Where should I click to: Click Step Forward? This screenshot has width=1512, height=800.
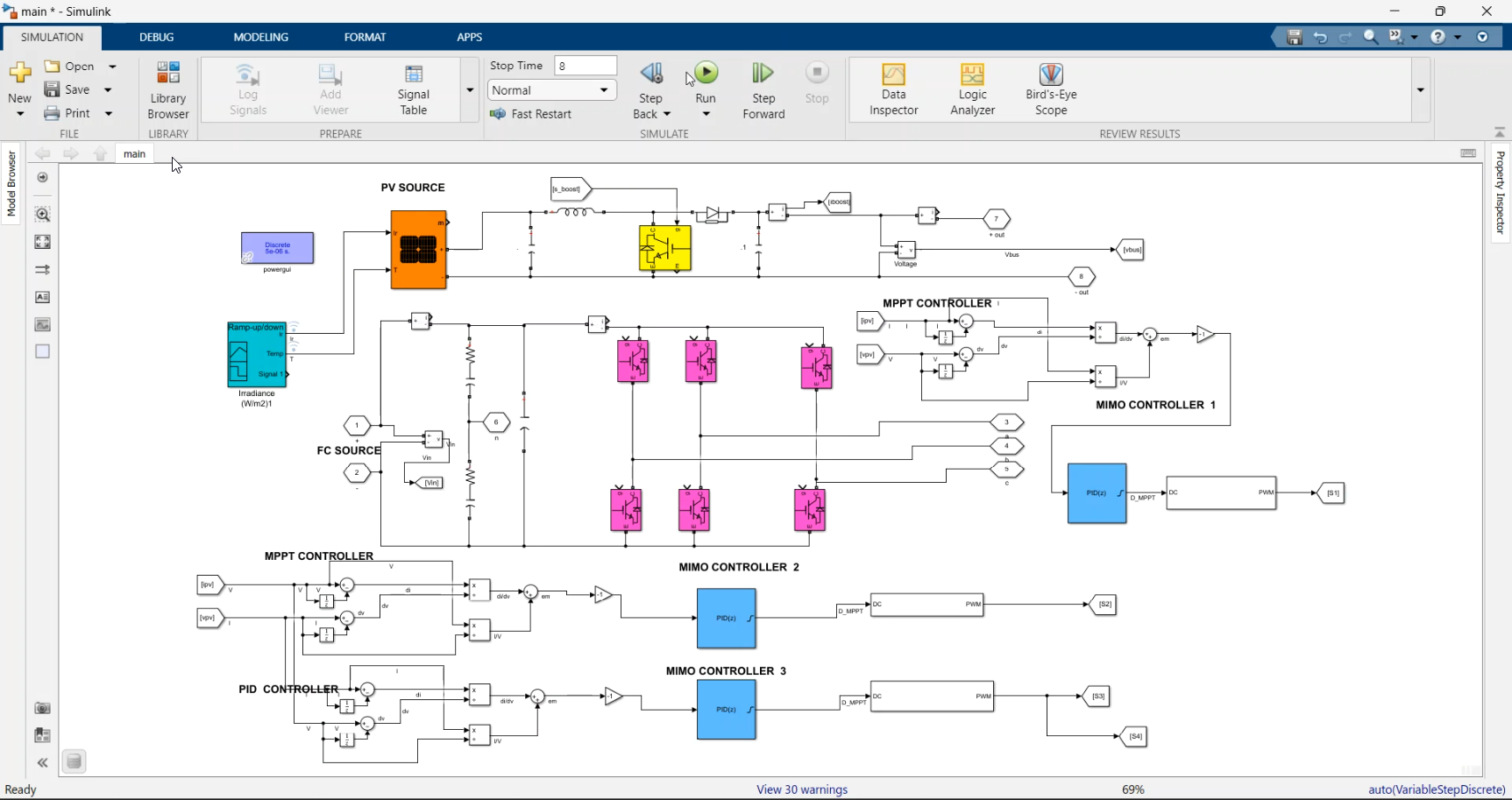tap(763, 89)
